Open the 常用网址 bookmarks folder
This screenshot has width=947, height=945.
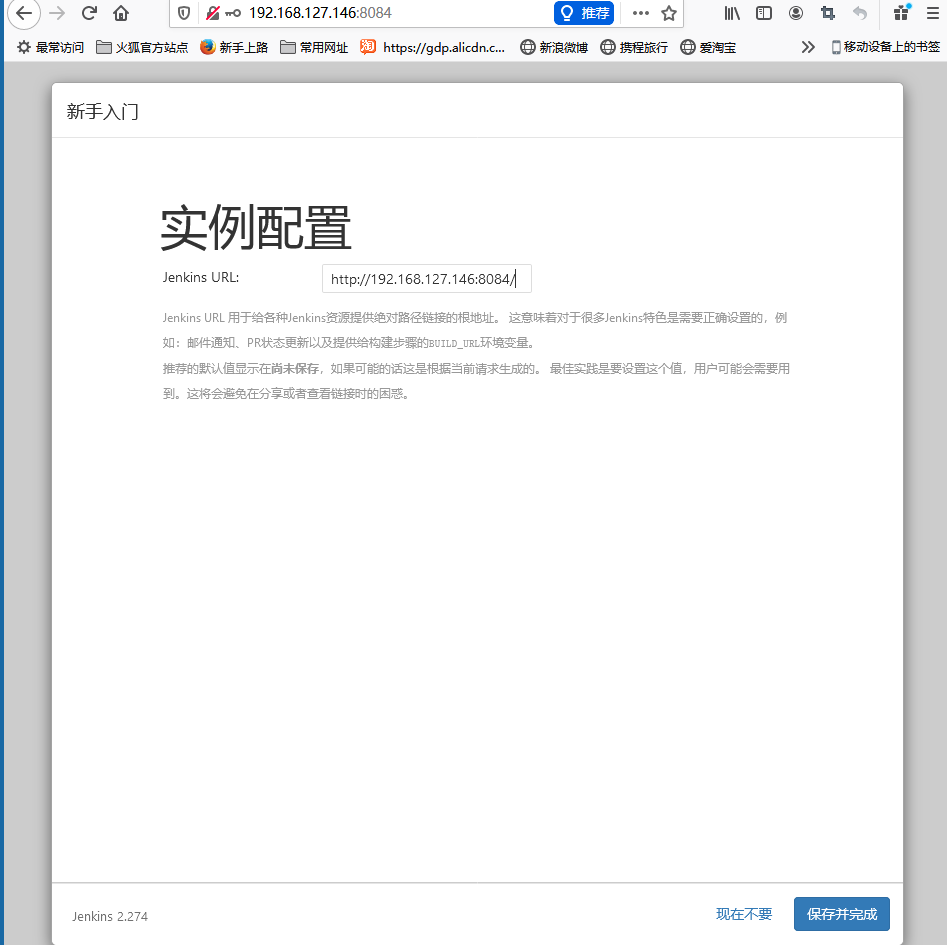pos(314,47)
